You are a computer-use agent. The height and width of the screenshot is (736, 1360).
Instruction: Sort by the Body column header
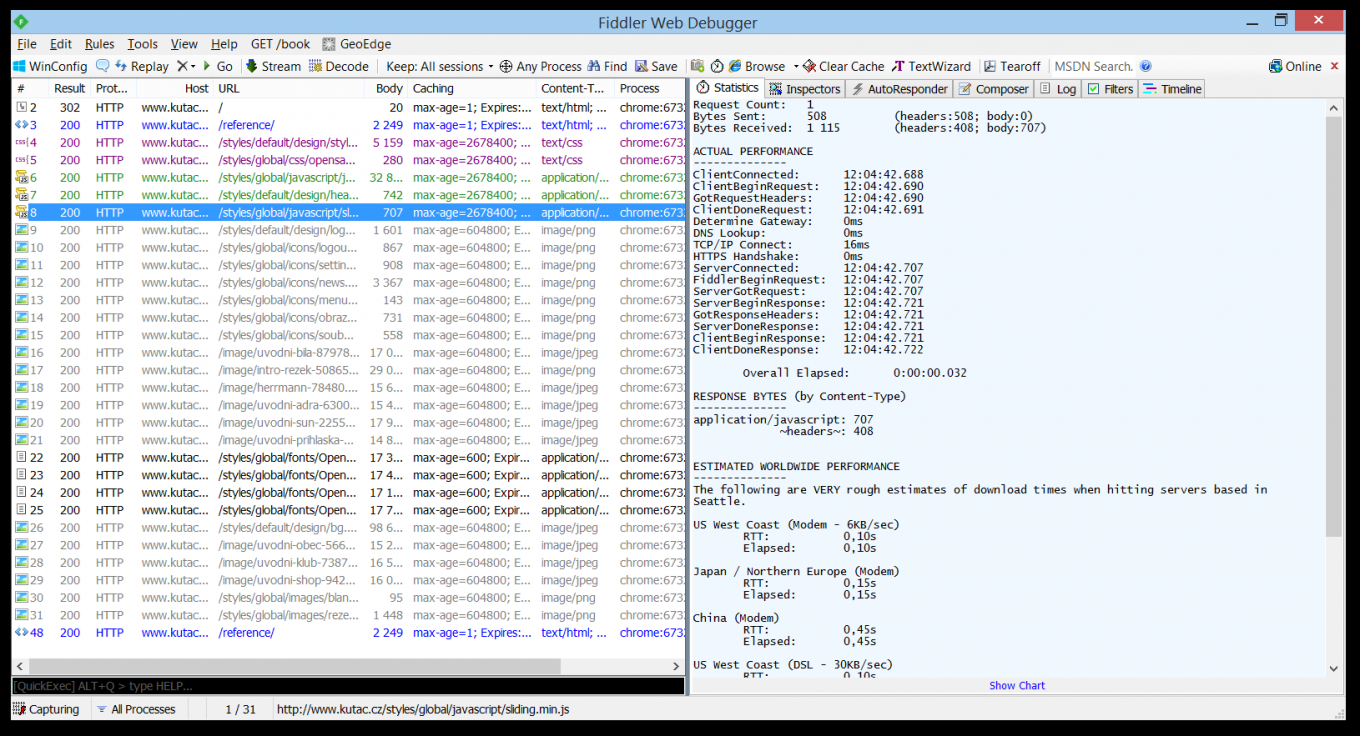click(x=388, y=89)
